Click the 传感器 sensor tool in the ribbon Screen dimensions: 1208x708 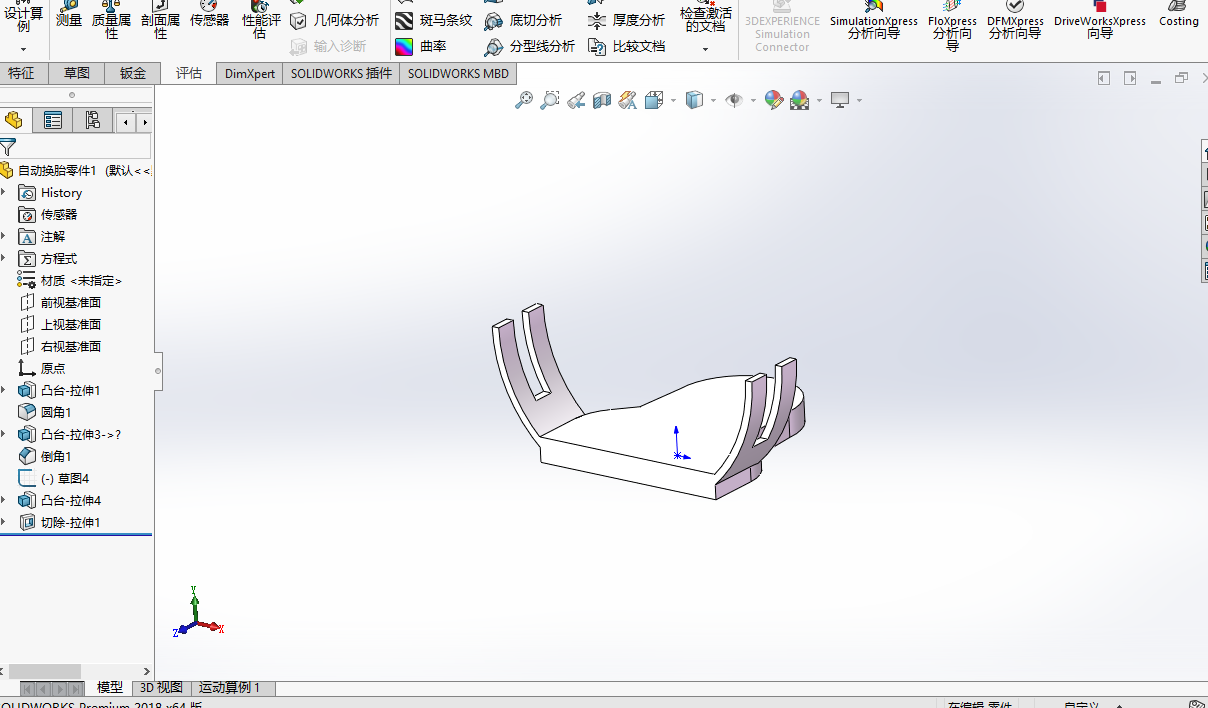209,14
